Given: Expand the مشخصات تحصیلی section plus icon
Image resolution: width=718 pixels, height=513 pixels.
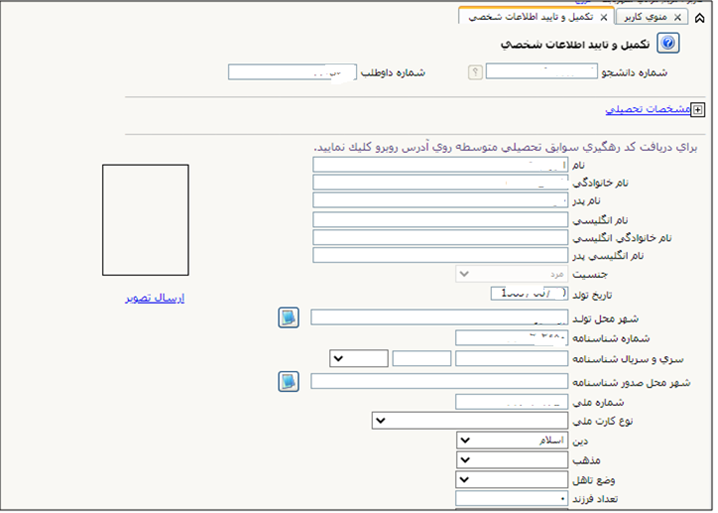Looking at the screenshot, I should [x=698, y=110].
